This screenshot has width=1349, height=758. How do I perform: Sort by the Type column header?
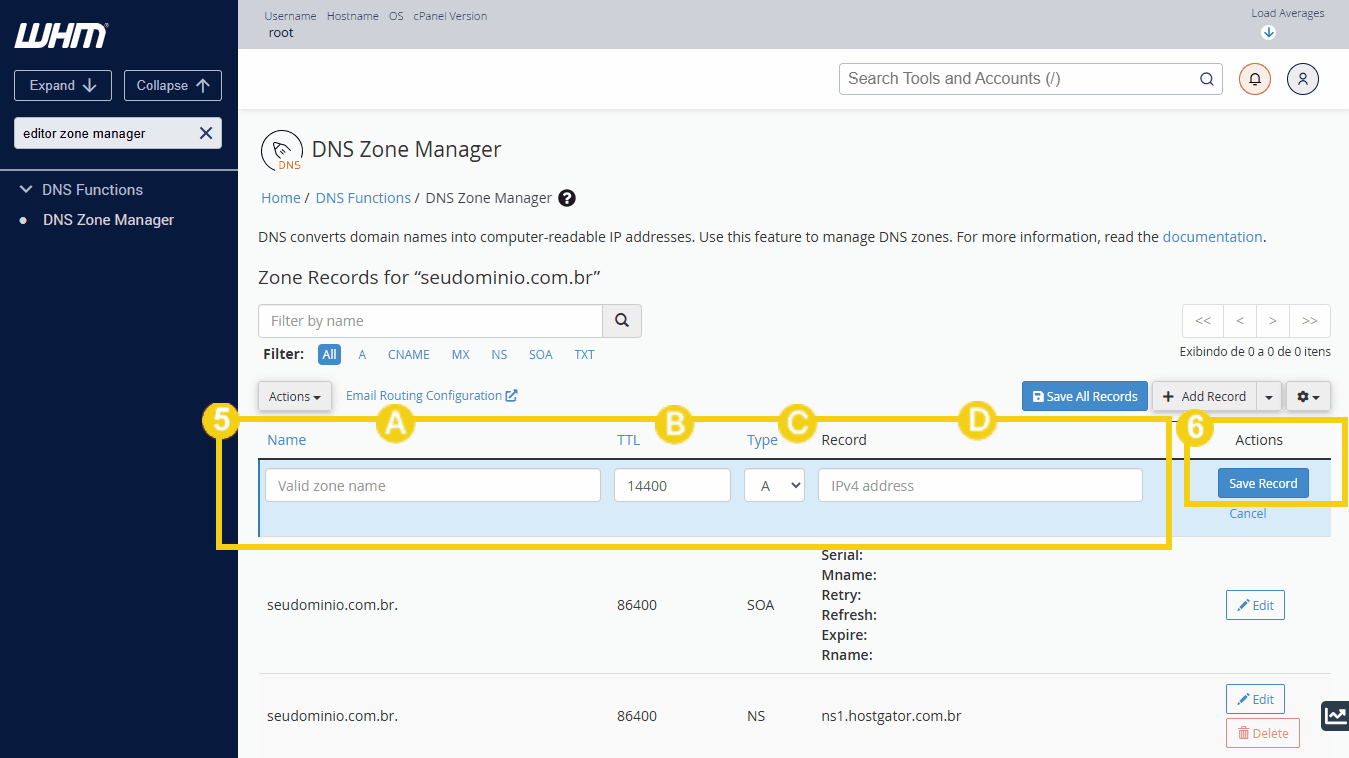762,439
